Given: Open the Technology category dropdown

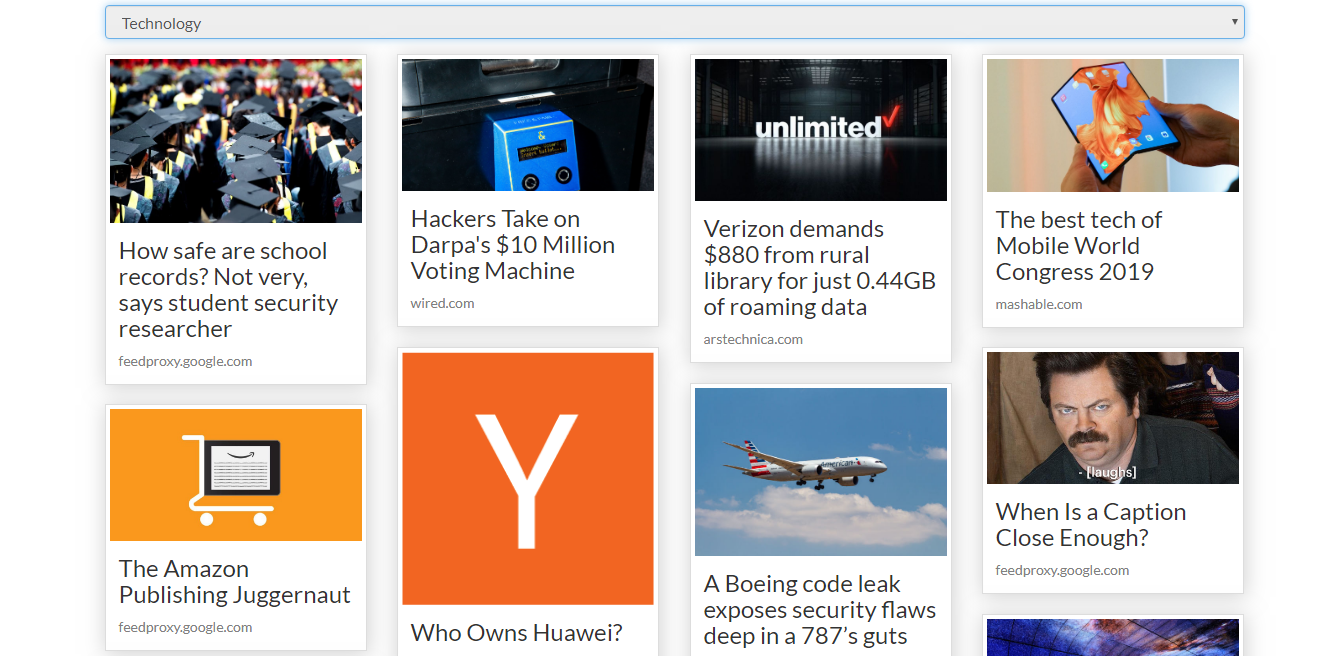Looking at the screenshot, I should point(674,22).
